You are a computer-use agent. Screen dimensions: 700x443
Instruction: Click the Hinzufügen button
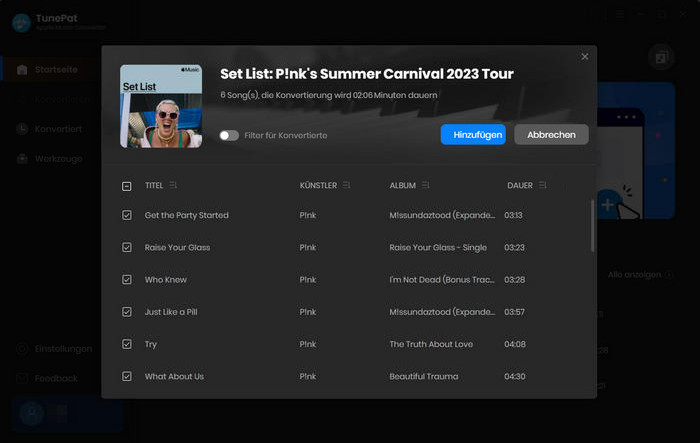[x=473, y=135]
